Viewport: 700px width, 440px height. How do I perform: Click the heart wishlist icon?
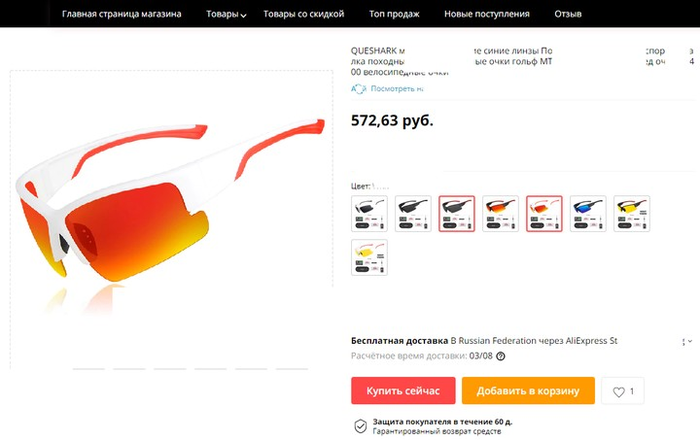[619, 392]
